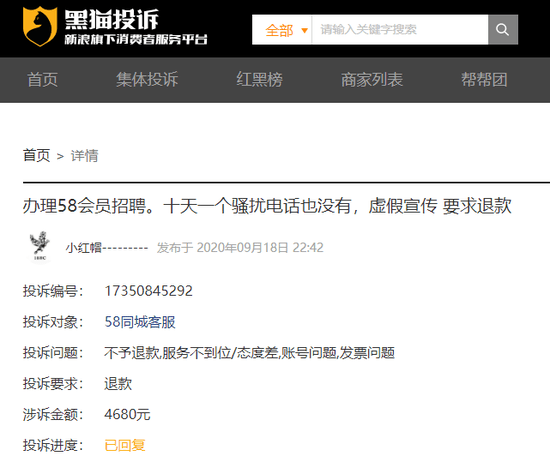Click the user avatar thumbnail
This screenshot has height=468, width=550.
click(40, 247)
